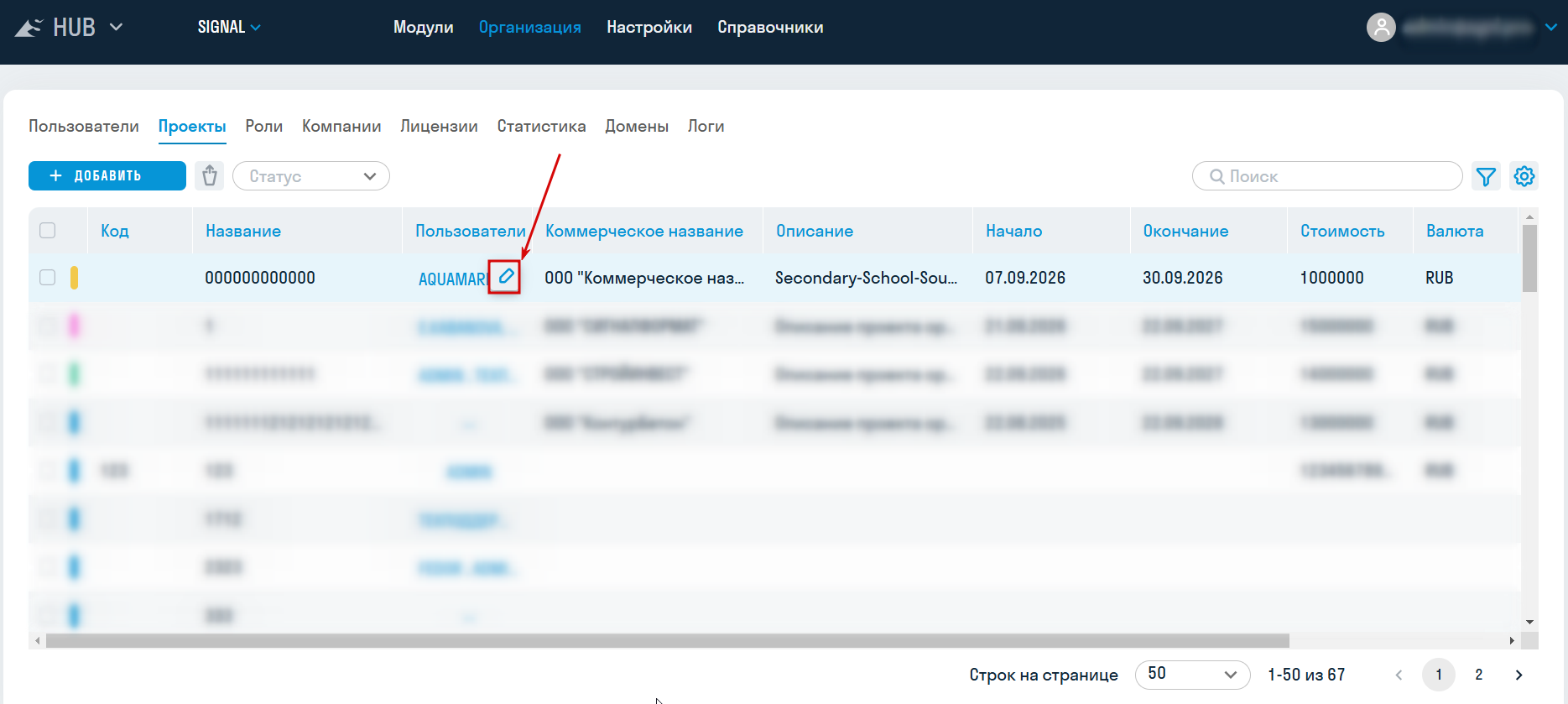This screenshot has height=704, width=1568.
Task: Switch to the Статистика tab
Action: pos(542,126)
